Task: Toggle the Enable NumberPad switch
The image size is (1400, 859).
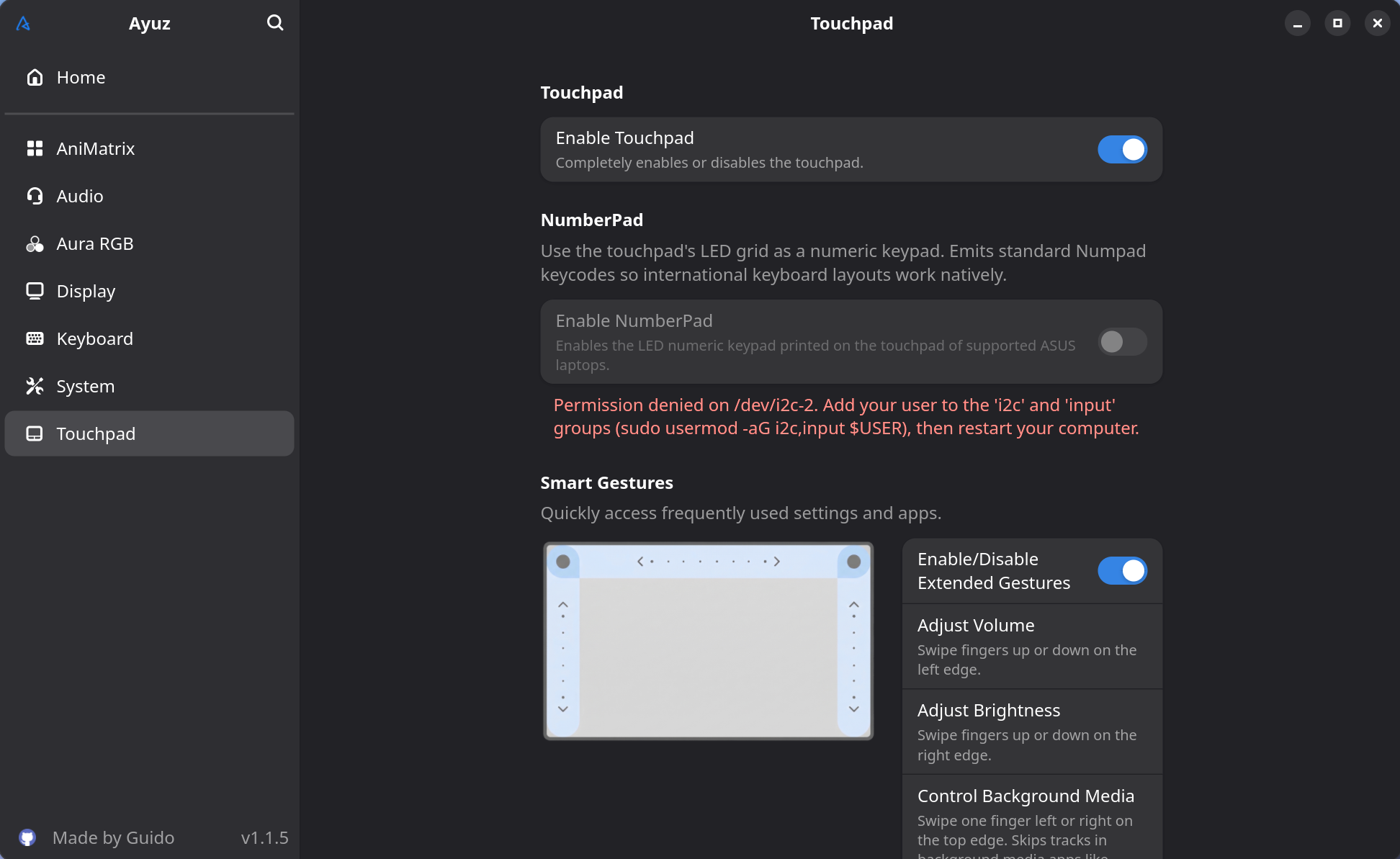Action: pos(1122,341)
